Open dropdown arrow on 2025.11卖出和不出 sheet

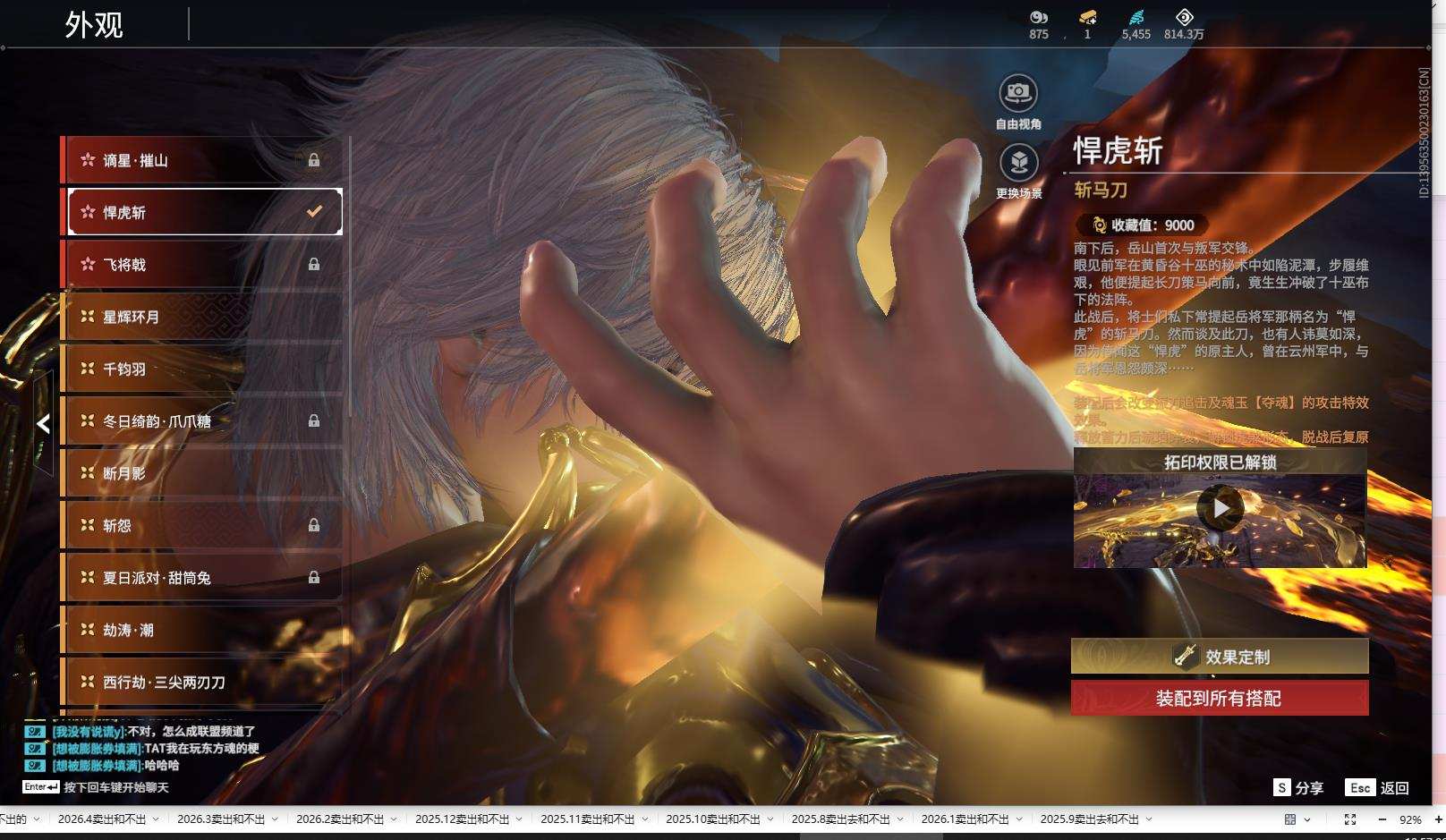click(644, 819)
